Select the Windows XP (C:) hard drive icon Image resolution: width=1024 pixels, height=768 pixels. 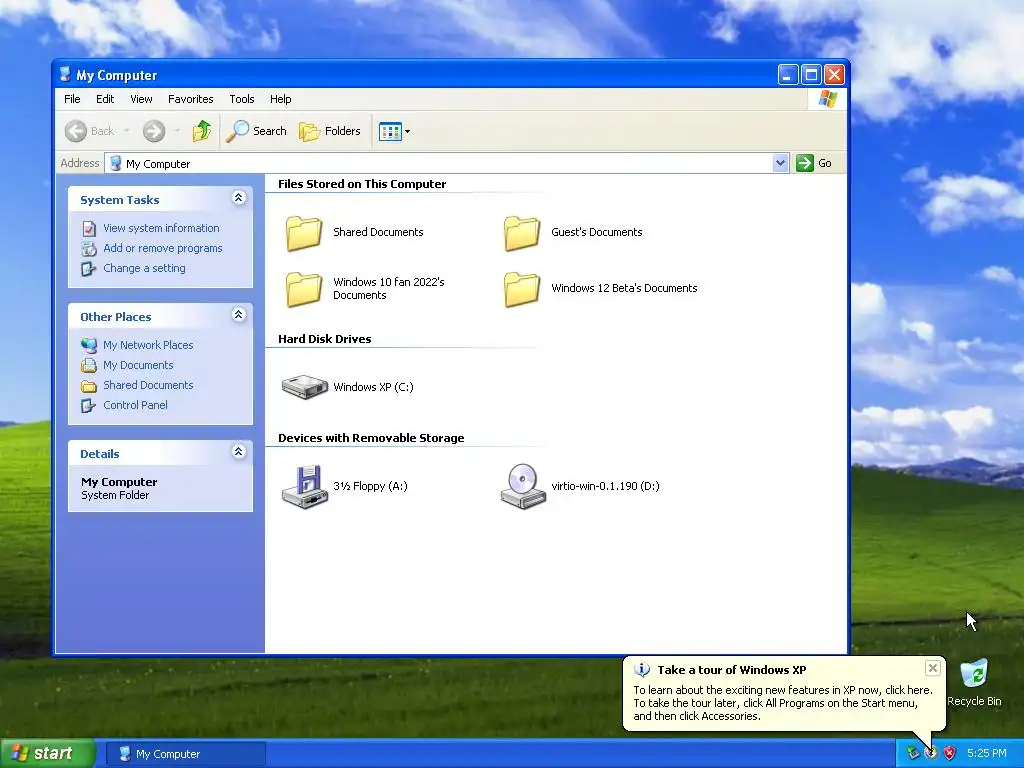[304, 387]
